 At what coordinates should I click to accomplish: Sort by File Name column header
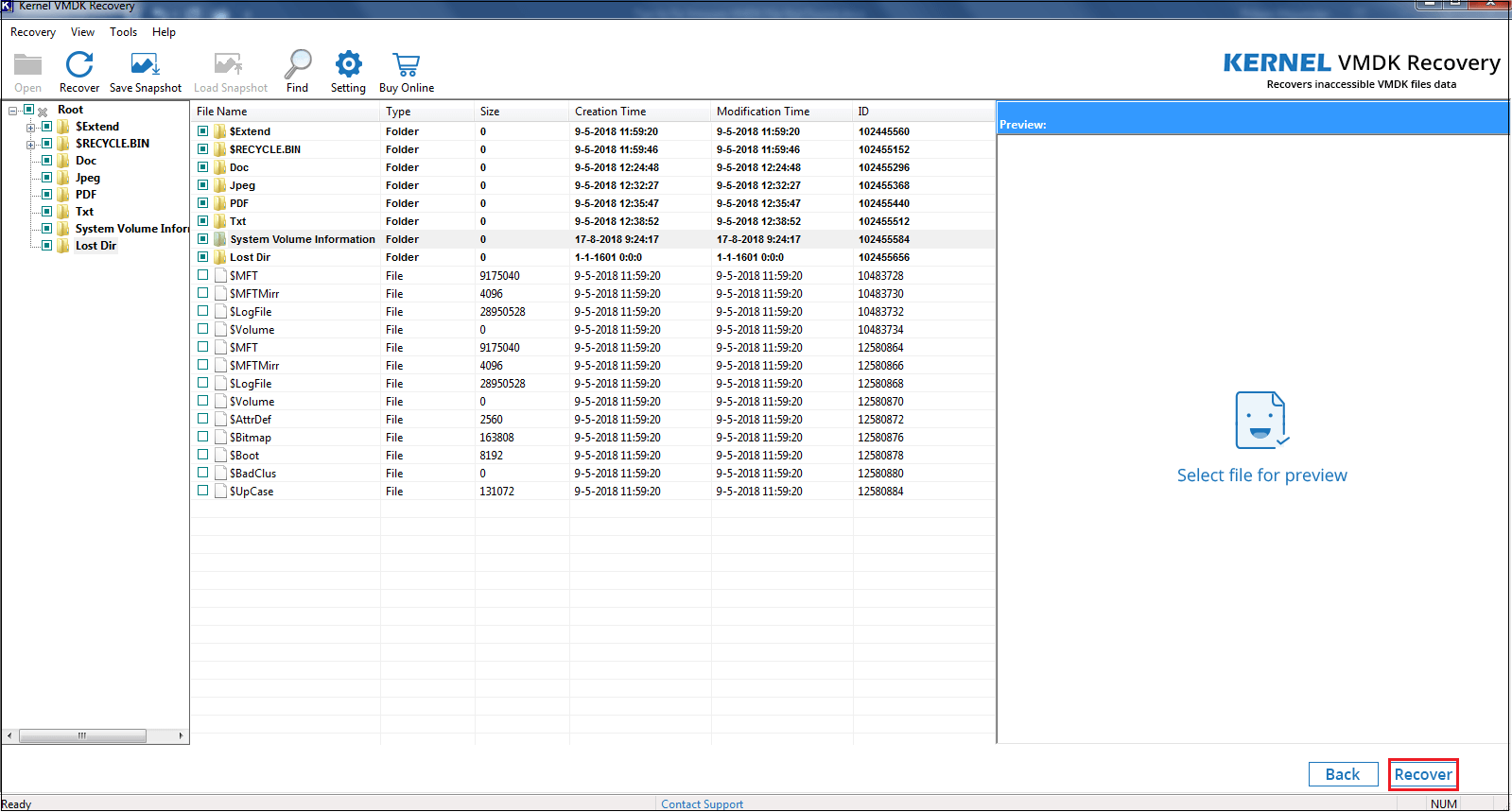pos(286,112)
